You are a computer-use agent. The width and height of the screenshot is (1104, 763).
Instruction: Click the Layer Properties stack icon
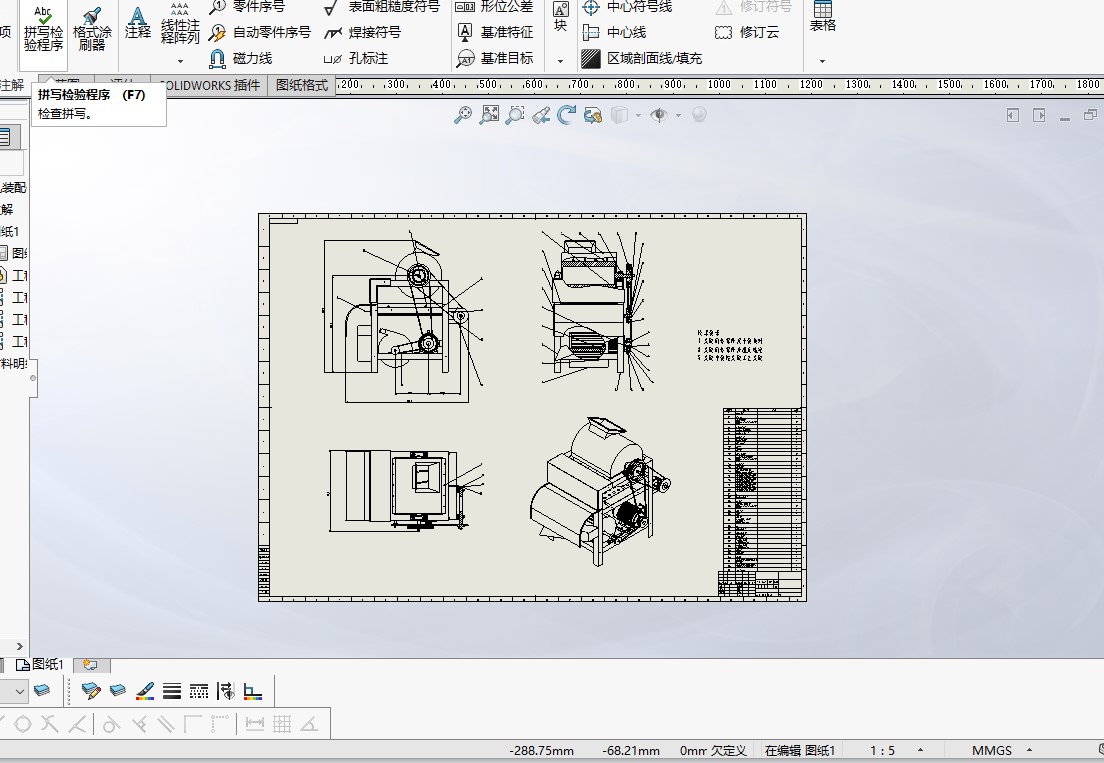click(42, 691)
